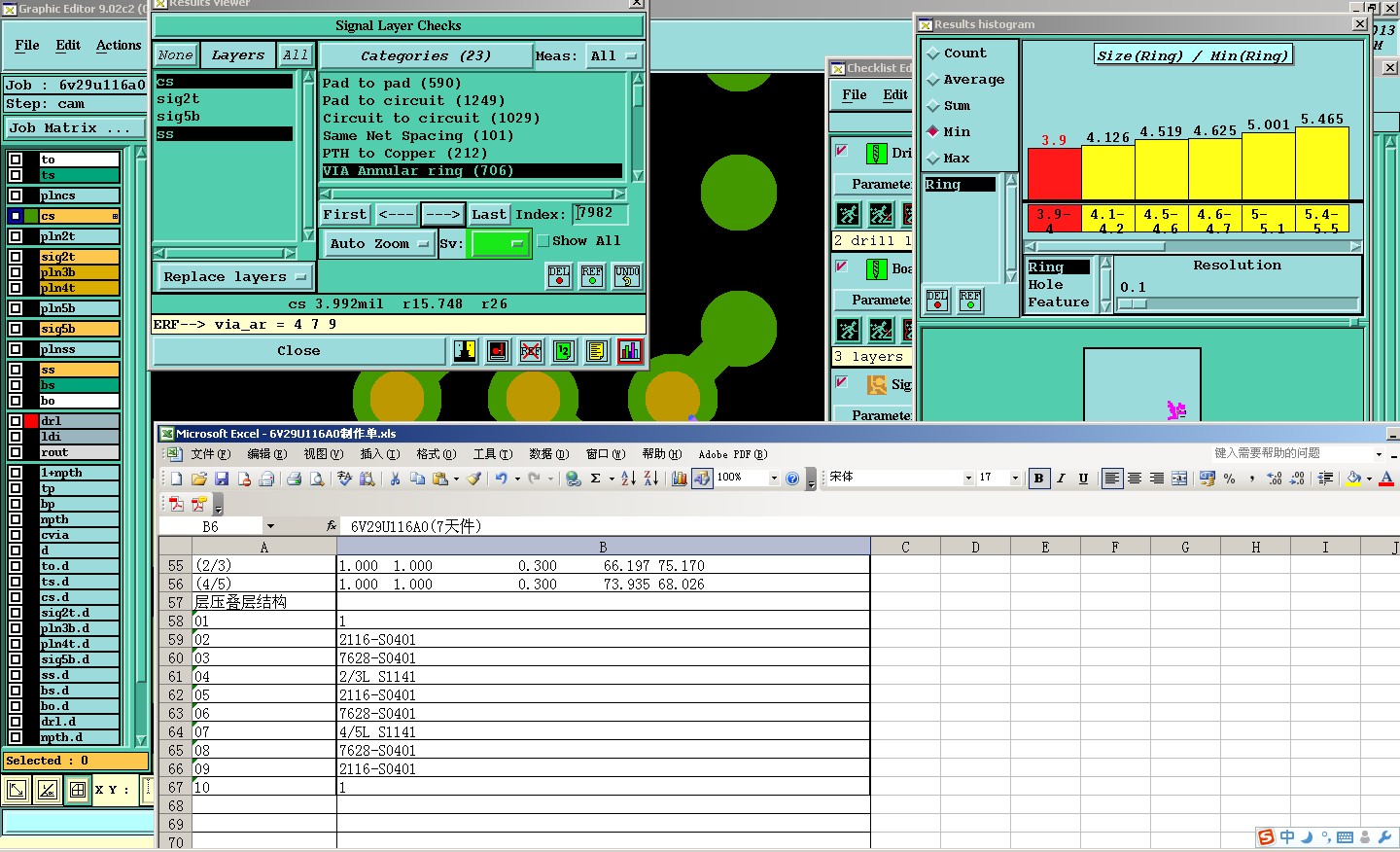Select the Max radio option
This screenshot has height=852, width=1400.
pyautogui.click(x=933, y=159)
